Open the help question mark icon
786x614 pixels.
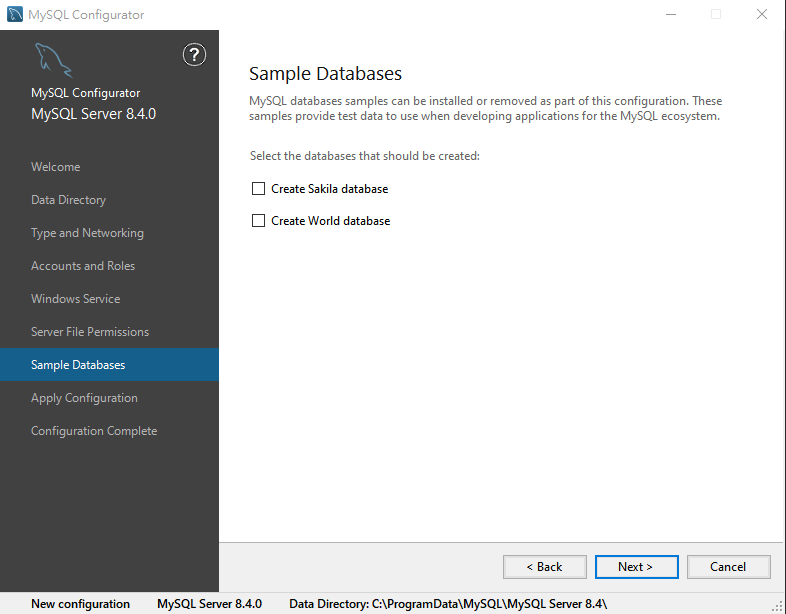coord(194,55)
